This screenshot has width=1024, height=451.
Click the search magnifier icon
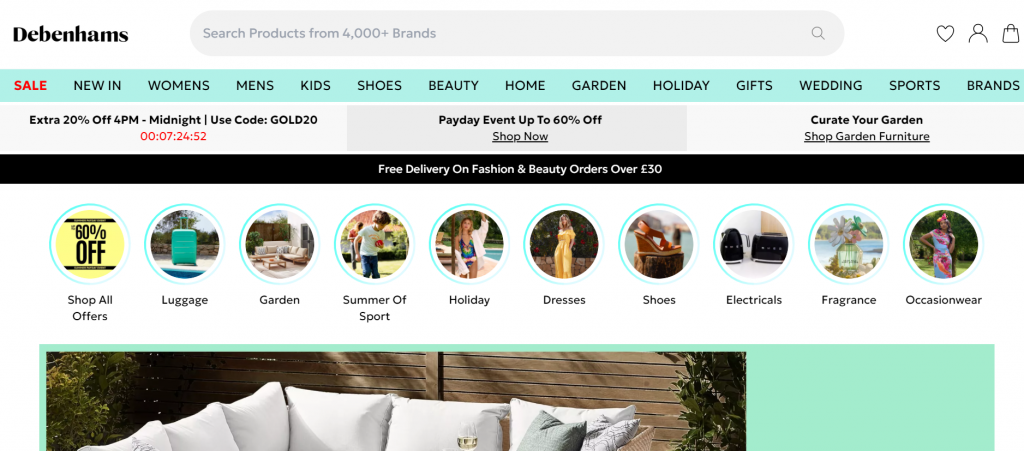[x=818, y=33]
